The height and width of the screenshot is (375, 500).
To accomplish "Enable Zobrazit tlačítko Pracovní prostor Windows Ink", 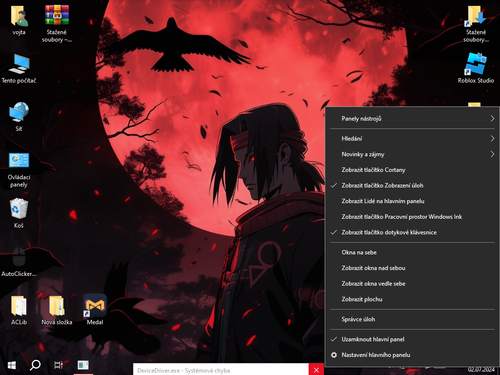I will point(412,217).
